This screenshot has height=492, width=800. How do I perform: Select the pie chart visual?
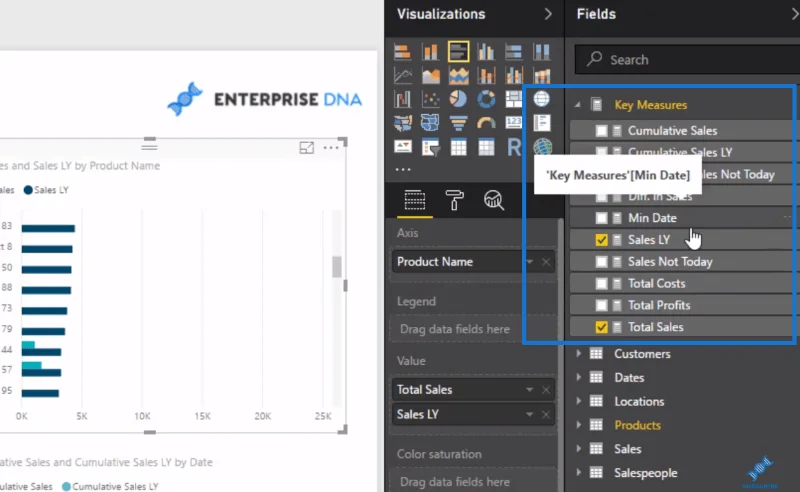tap(458, 99)
